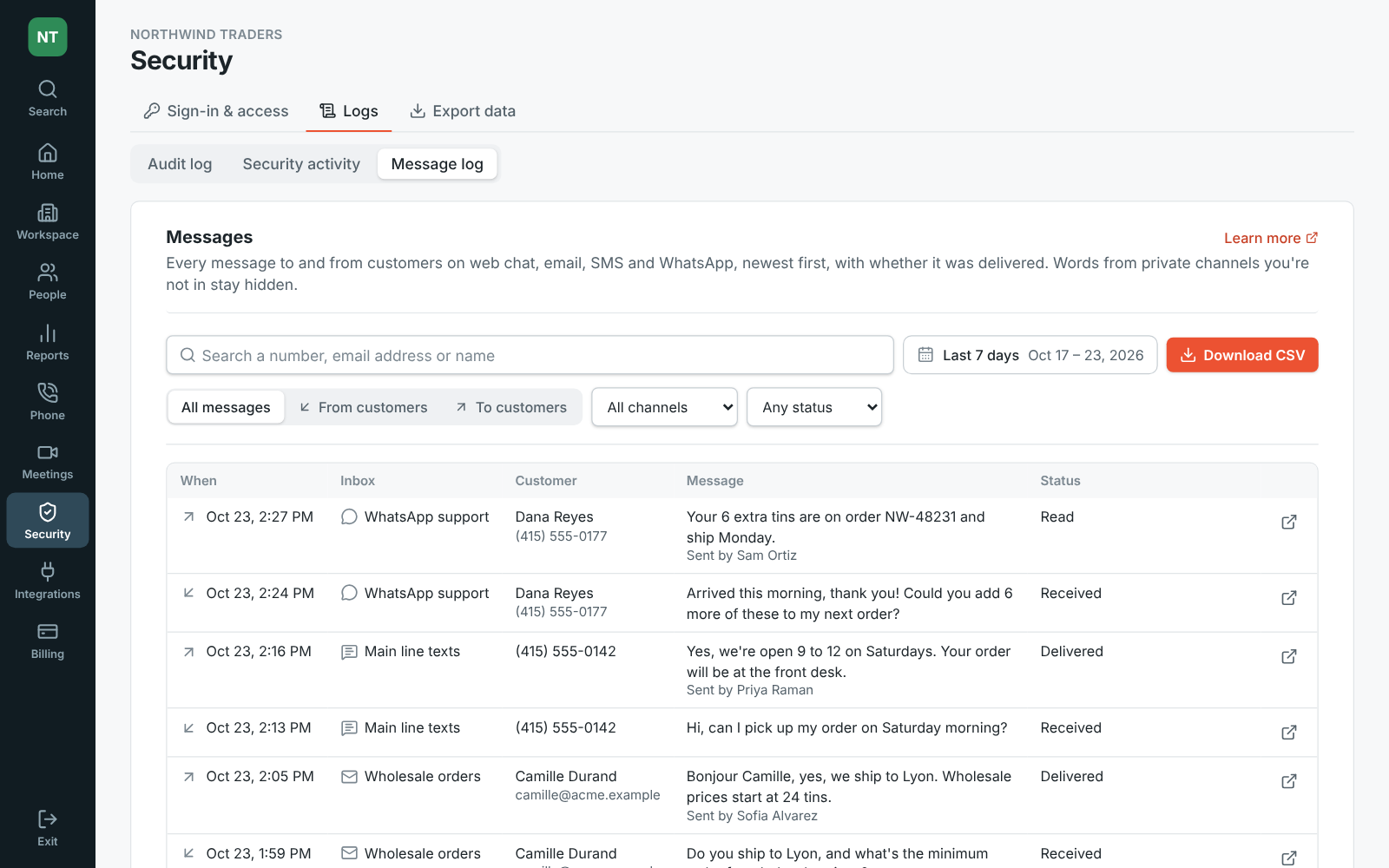1389x868 pixels.
Task: Expand the Any status dropdown
Action: pyautogui.click(x=814, y=407)
